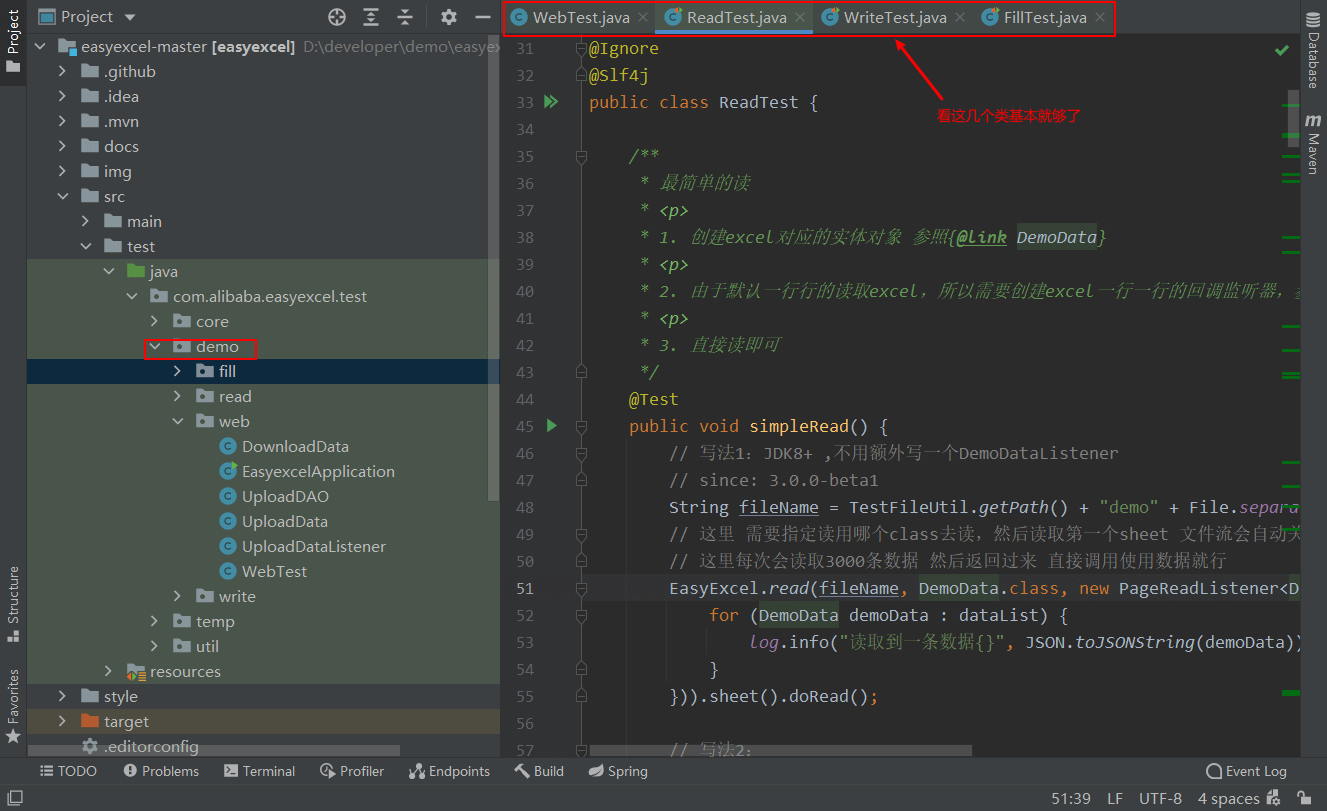Expand the docs folder

(x=63, y=146)
